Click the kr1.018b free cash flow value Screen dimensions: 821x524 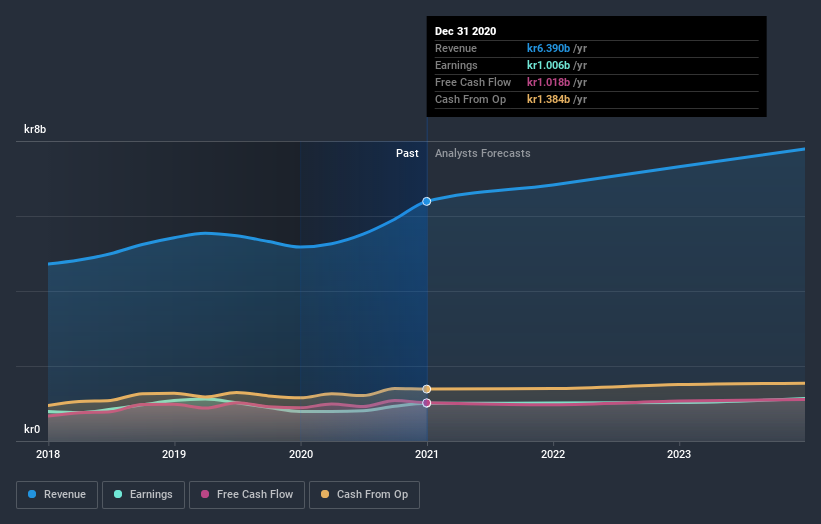point(548,82)
